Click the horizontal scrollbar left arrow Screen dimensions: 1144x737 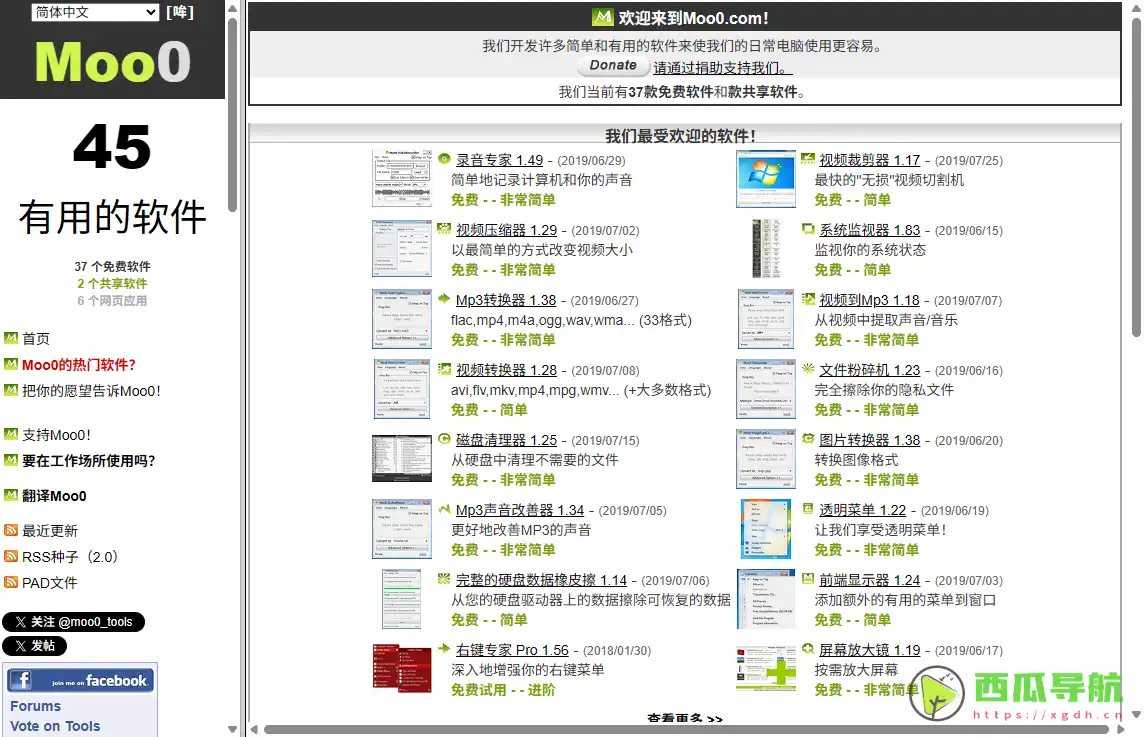pos(254,729)
